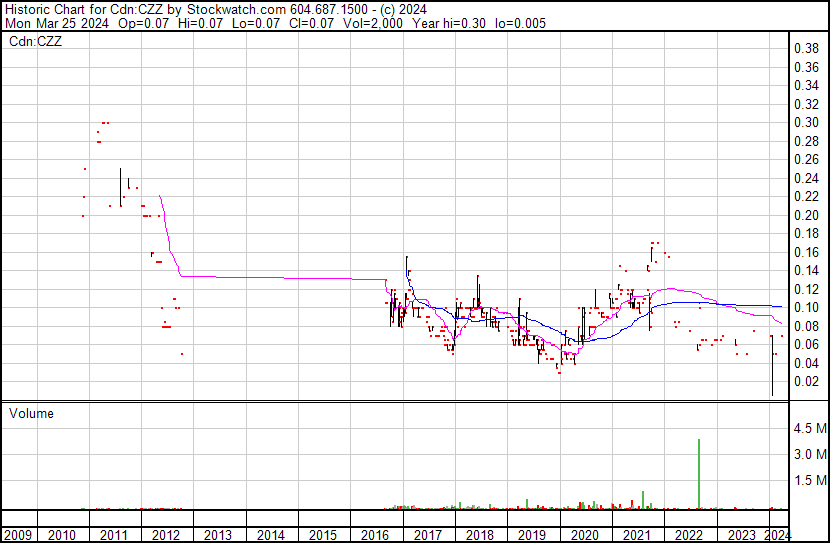Click the 0.20 price axis label
The width and height of the screenshot is (830, 543).
pyautogui.click(x=806, y=216)
